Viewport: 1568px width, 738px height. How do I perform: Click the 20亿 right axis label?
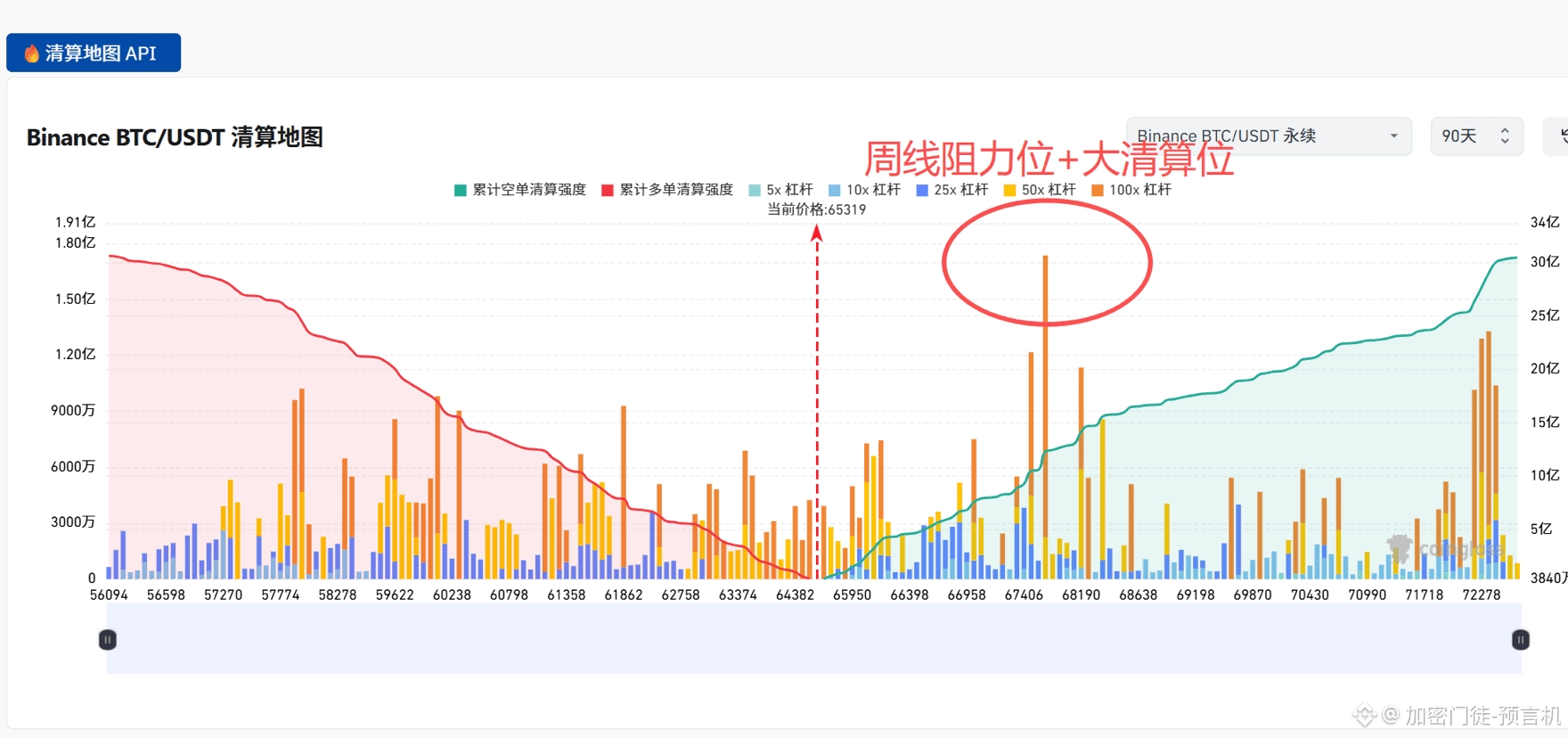pos(1545,368)
